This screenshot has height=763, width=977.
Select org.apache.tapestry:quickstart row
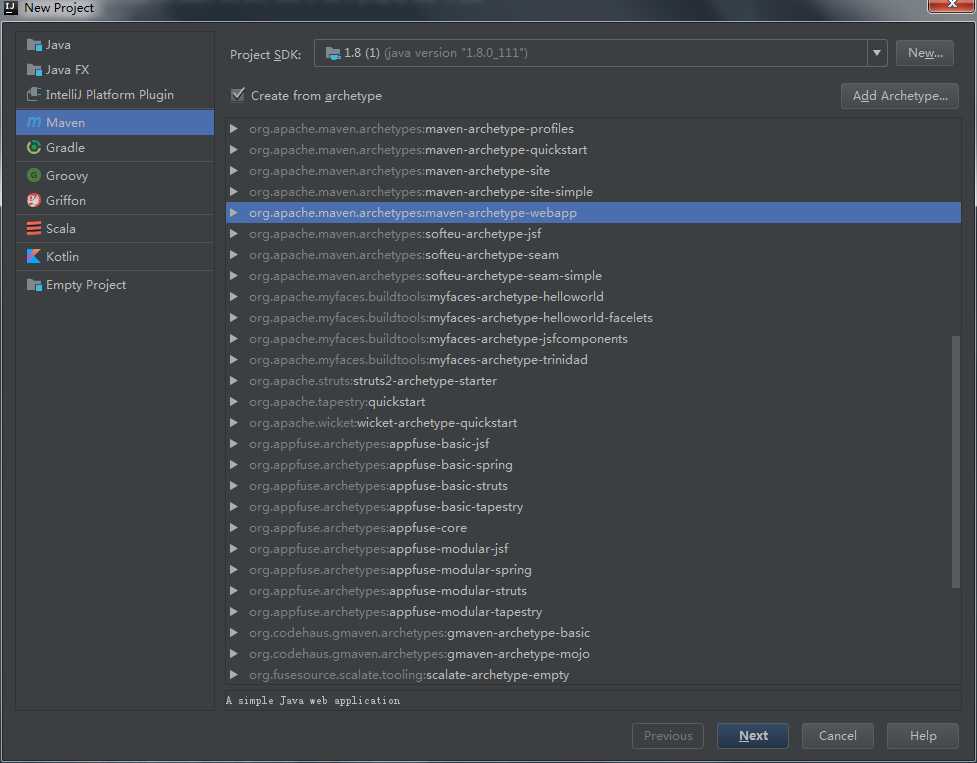point(593,402)
